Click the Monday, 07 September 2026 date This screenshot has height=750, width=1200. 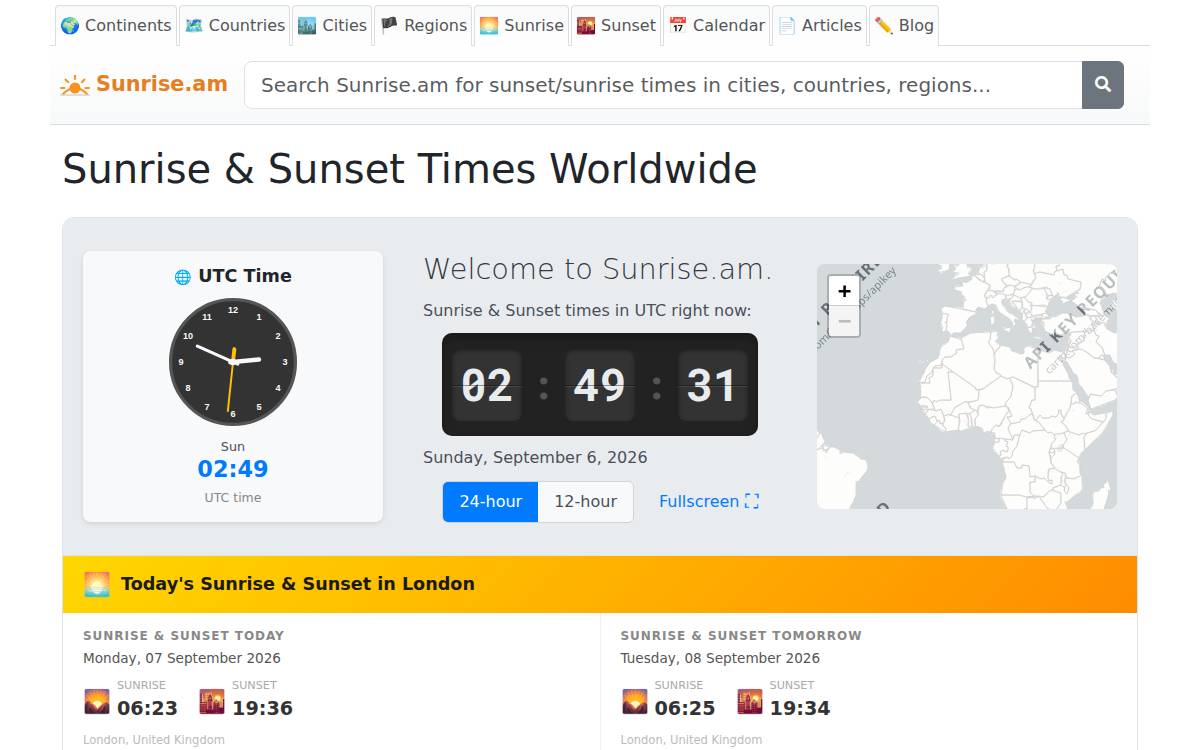coord(182,658)
